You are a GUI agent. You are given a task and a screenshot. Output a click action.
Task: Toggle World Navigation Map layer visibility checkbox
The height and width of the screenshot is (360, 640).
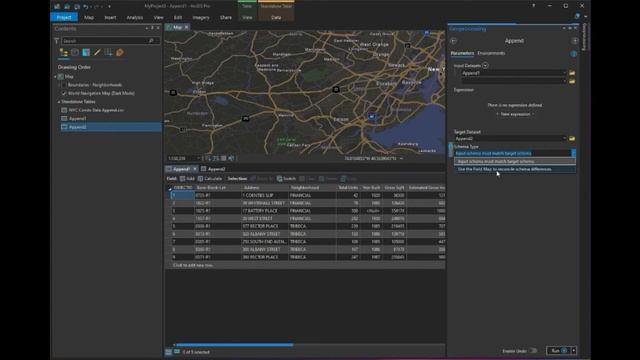click(63, 93)
